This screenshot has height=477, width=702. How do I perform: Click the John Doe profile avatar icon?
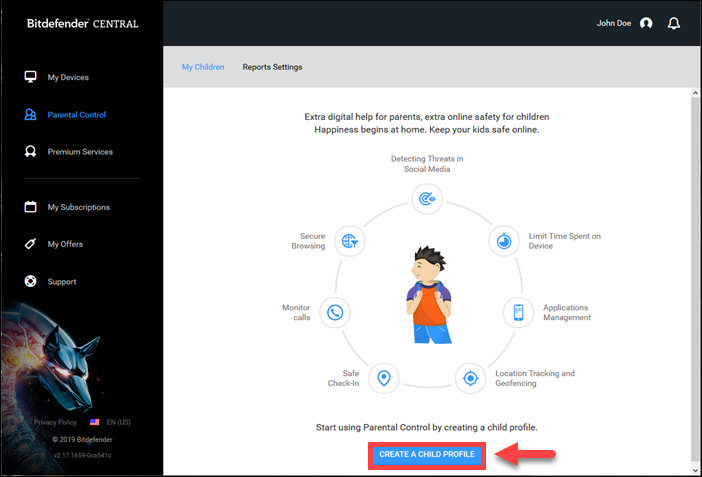(x=646, y=23)
